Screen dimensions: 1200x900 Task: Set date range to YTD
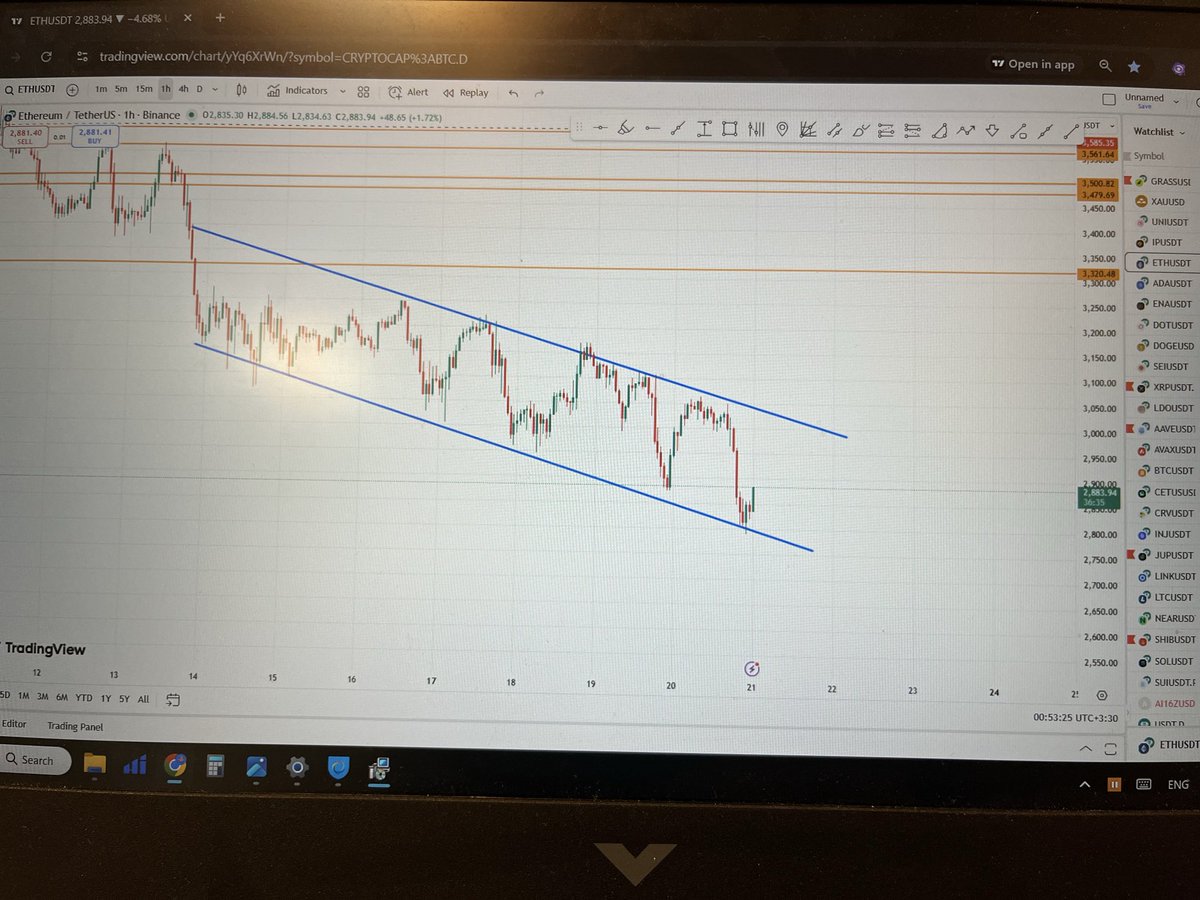(83, 699)
